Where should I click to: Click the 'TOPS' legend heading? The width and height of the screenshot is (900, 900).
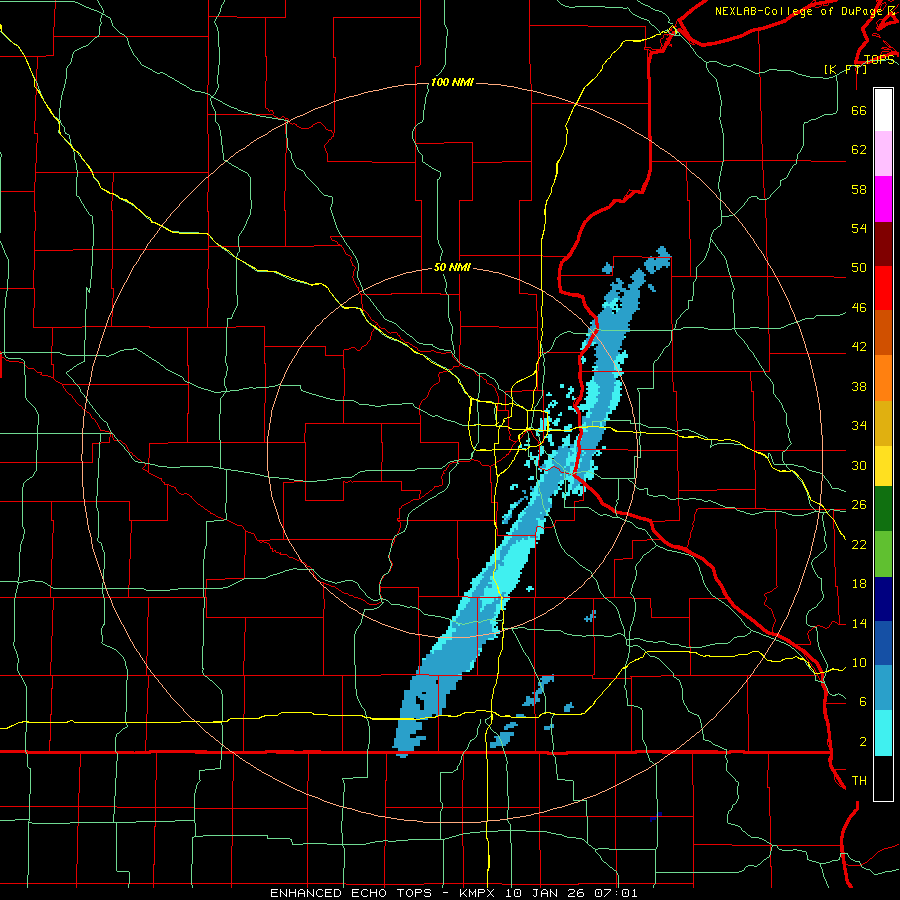[879, 60]
